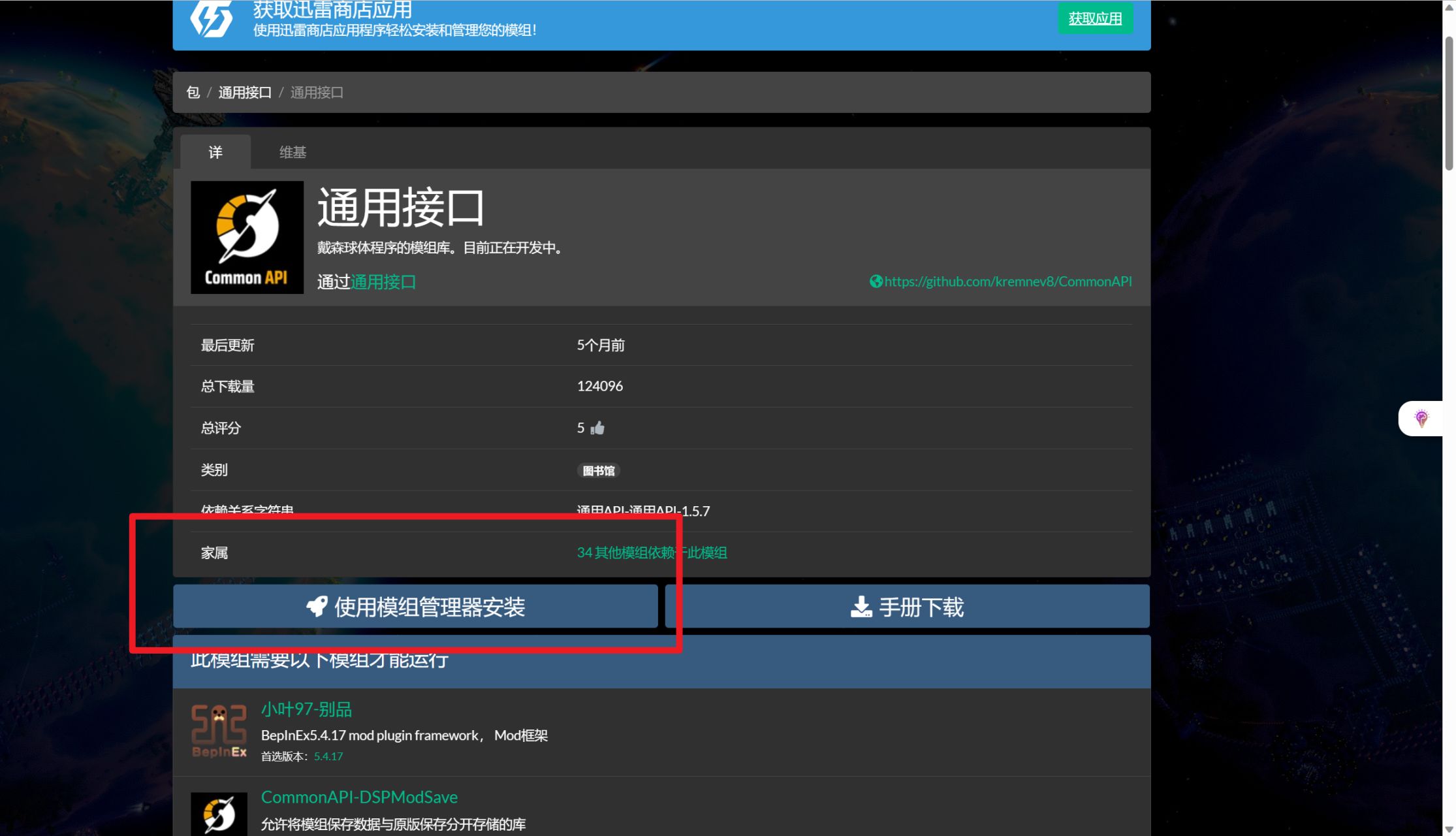Open the 34 其他模组依赖于此模组 link
This screenshot has height=836, width=1456.
coord(652,553)
